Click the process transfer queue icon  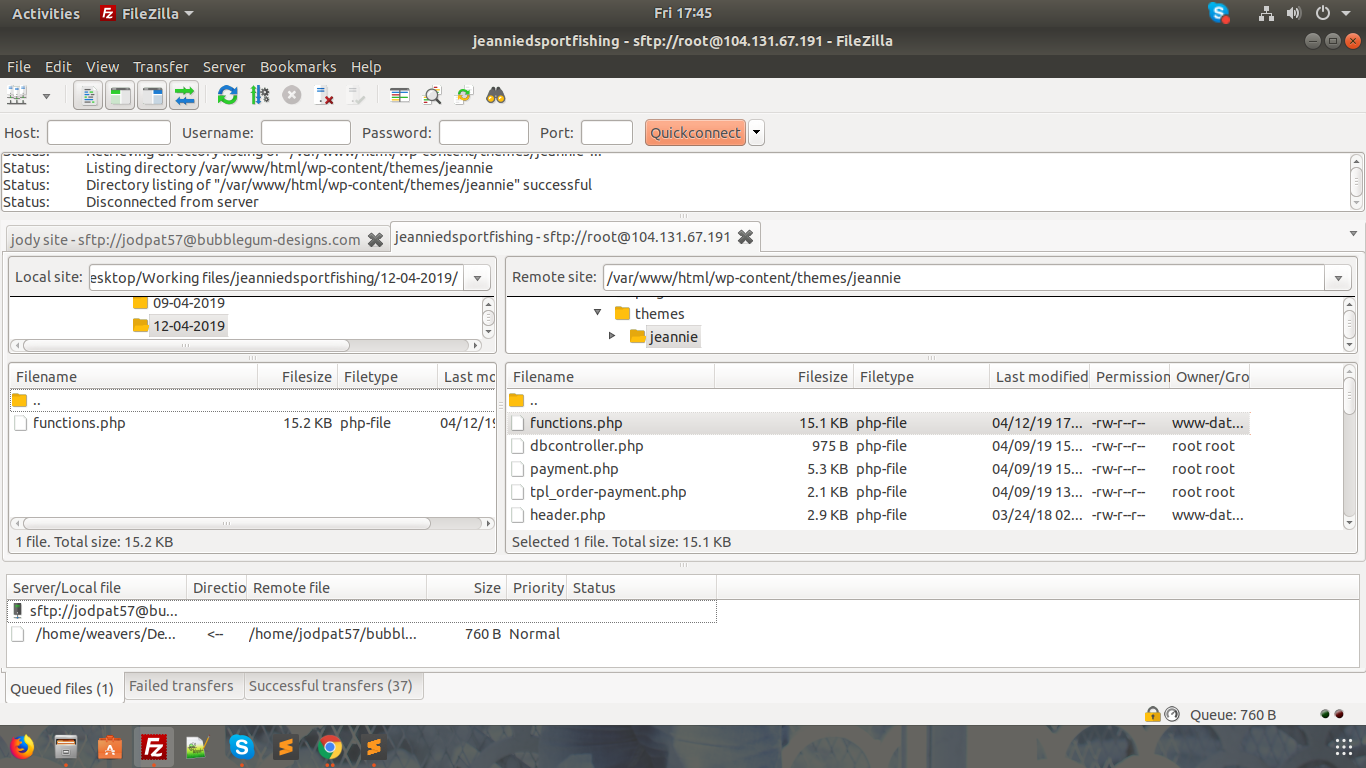tap(260, 96)
